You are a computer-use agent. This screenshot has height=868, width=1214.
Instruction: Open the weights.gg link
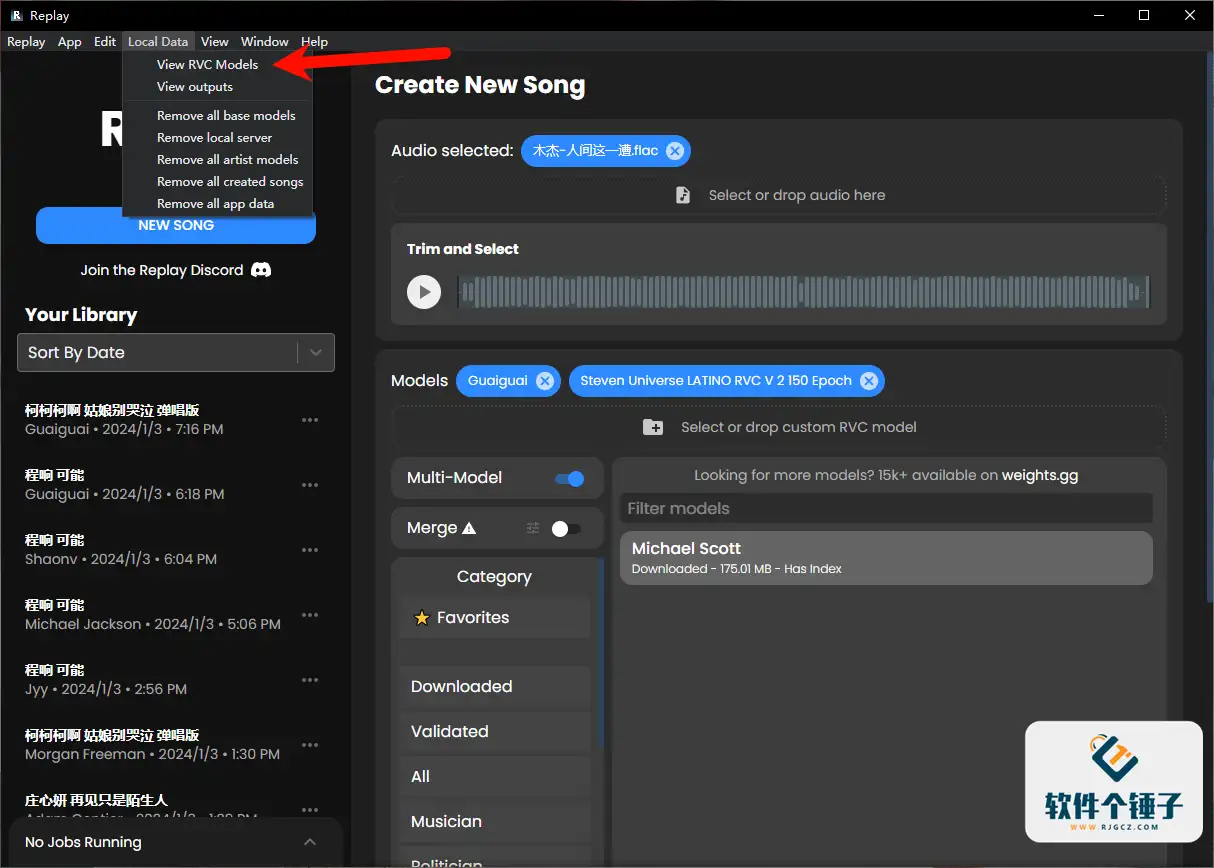tap(1040, 476)
